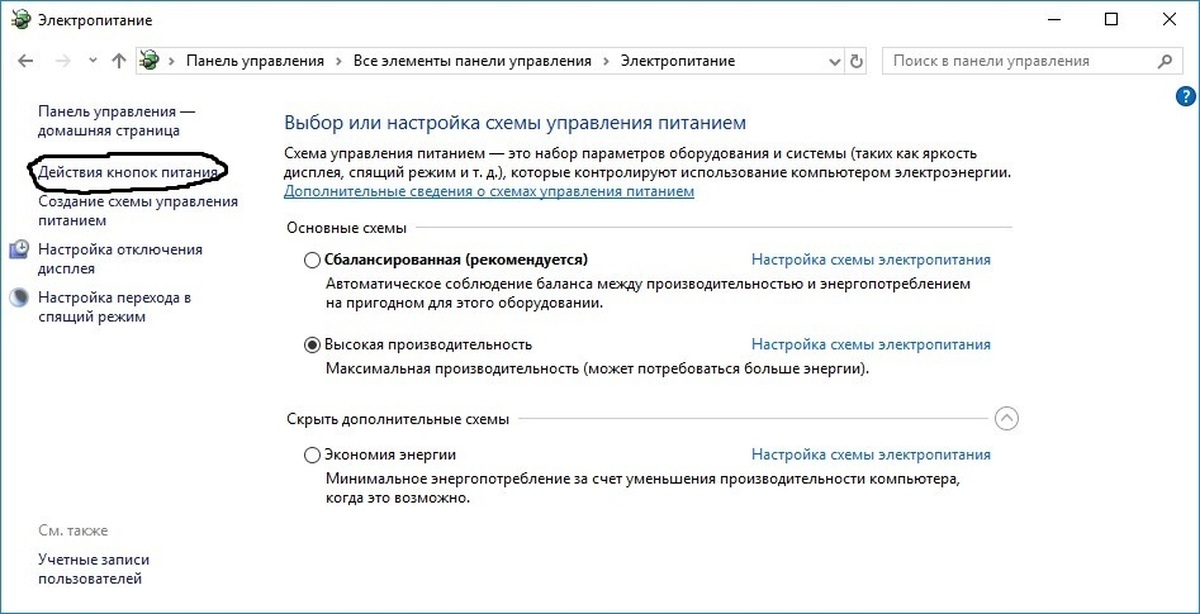
Task: Open the address bar dropdown arrow
Action: click(x=835, y=60)
